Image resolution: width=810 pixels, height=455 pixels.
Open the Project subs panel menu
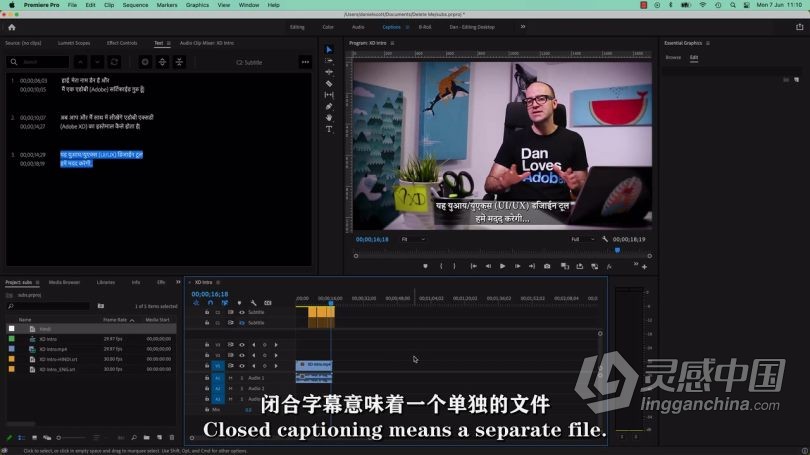coord(37,283)
